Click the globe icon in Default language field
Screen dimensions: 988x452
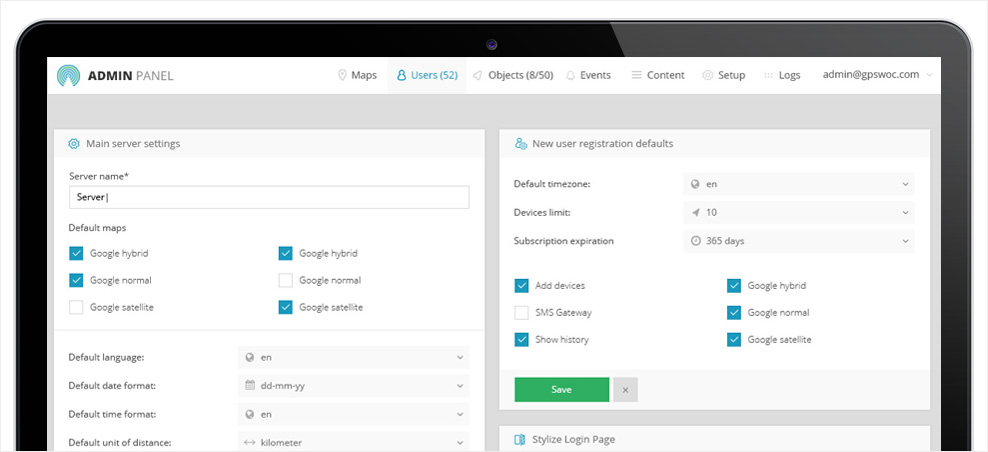[x=250, y=357]
